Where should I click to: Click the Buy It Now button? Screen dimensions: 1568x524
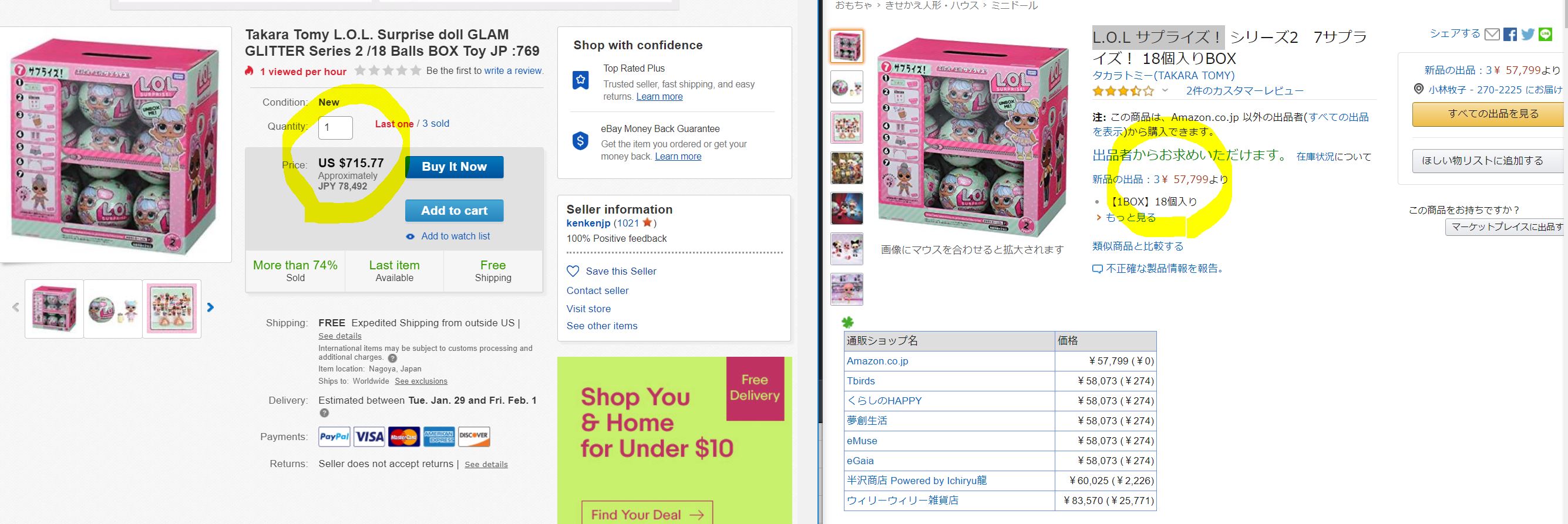pyautogui.click(x=454, y=167)
